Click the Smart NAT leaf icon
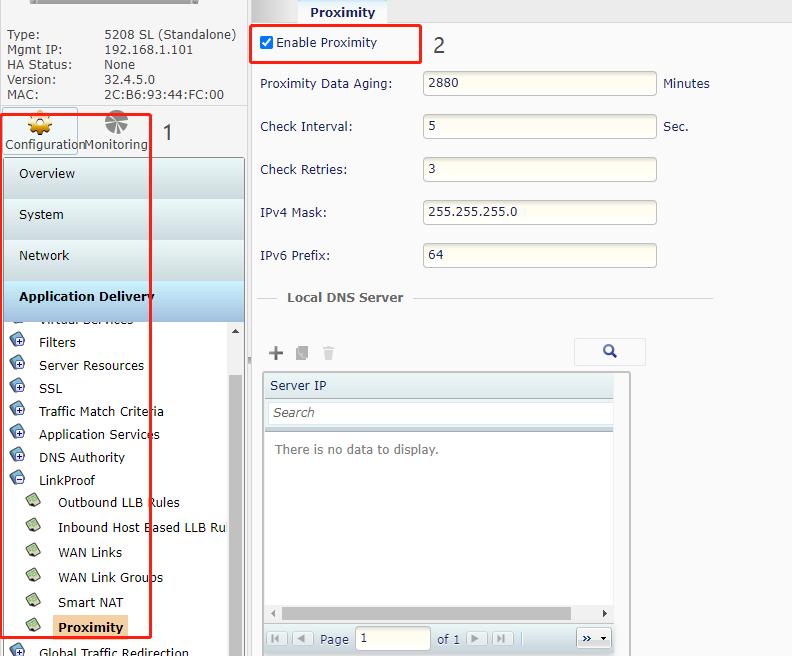The height and width of the screenshot is (656, 792). pyautogui.click(x=33, y=600)
